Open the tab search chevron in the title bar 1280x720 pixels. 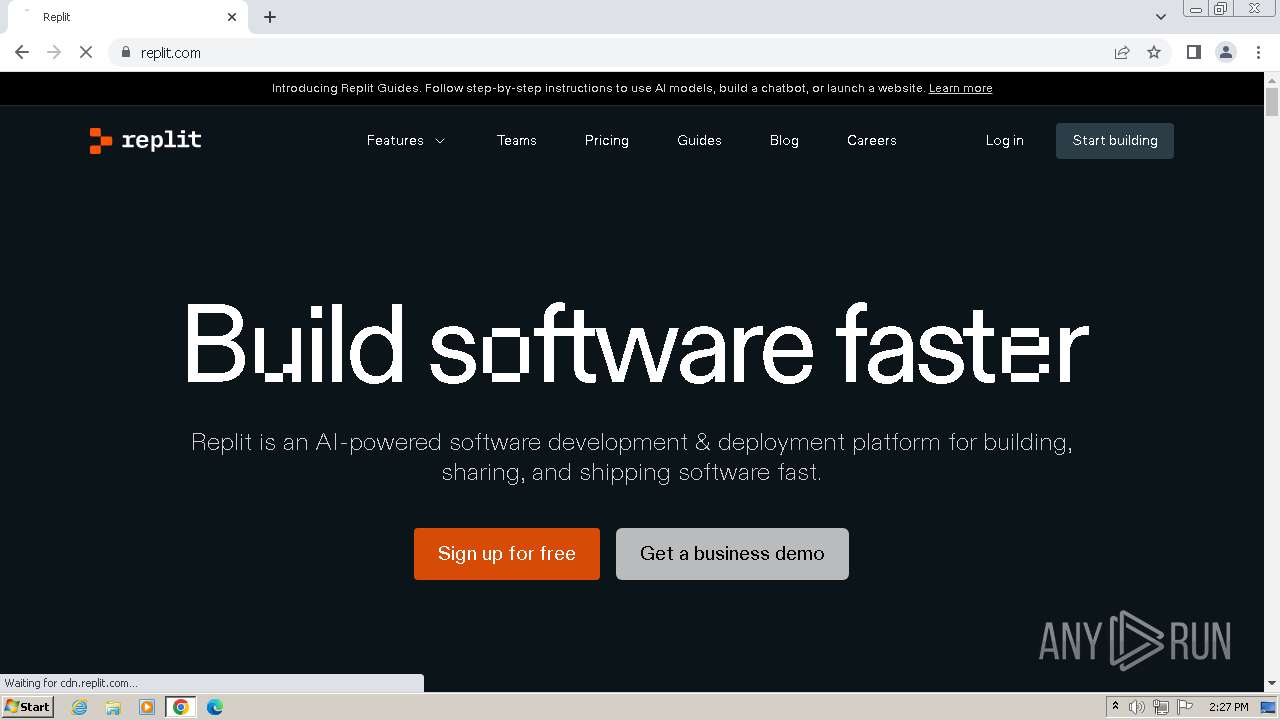point(1161,17)
